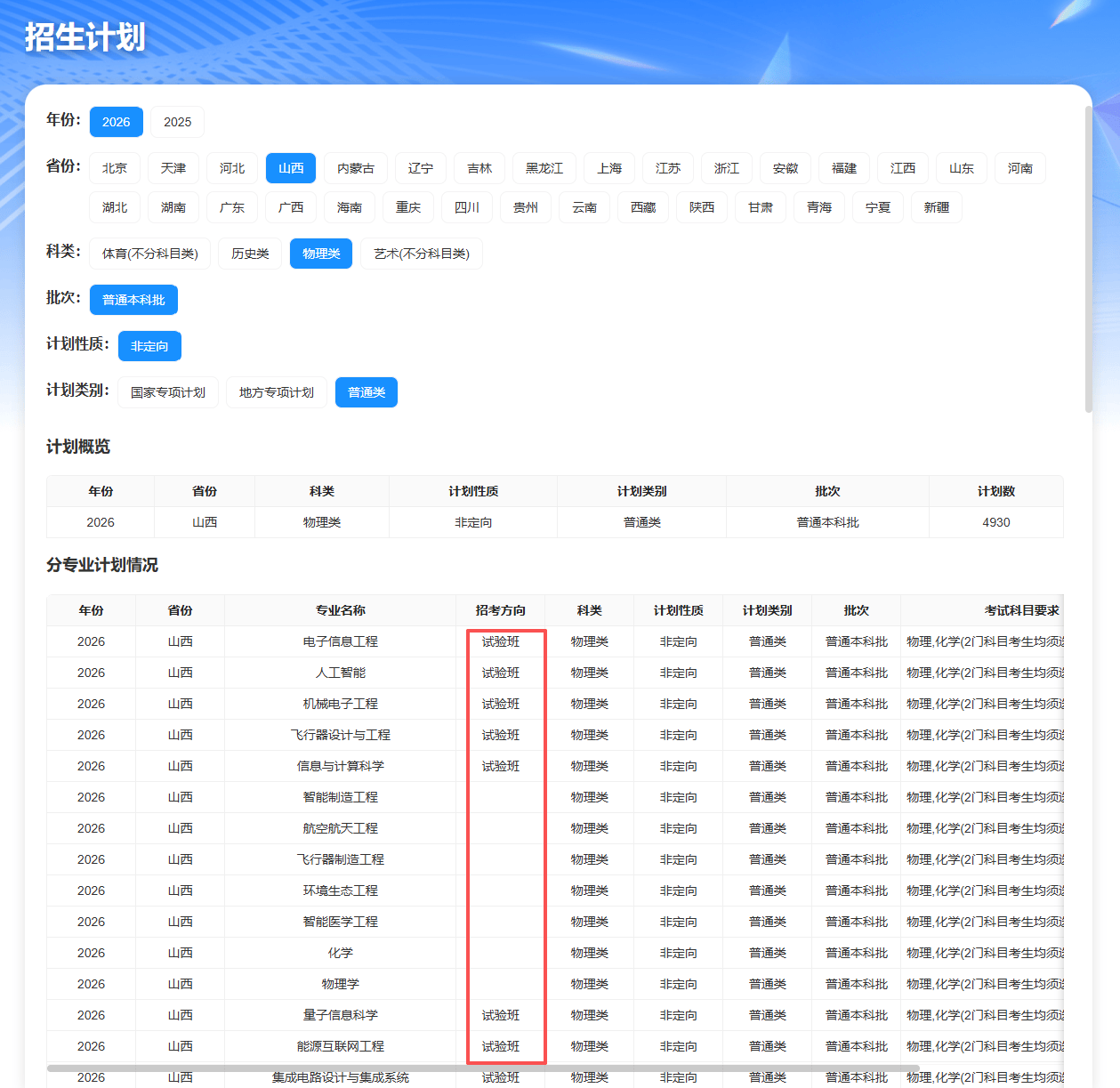The height and width of the screenshot is (1088, 1120).
Task: Pick 新疆 from provinces
Action: (x=937, y=207)
